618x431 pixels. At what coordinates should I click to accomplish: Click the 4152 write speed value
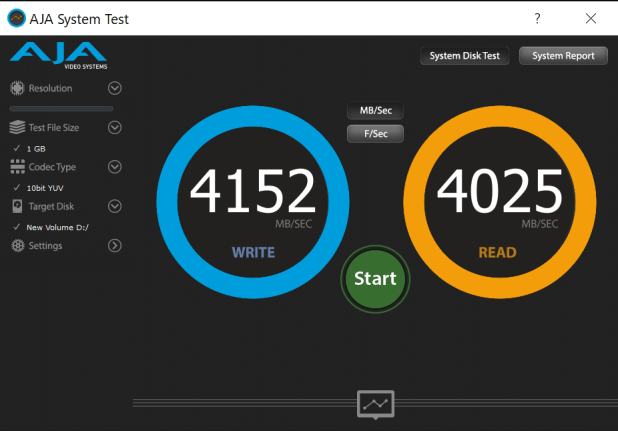[x=253, y=191]
